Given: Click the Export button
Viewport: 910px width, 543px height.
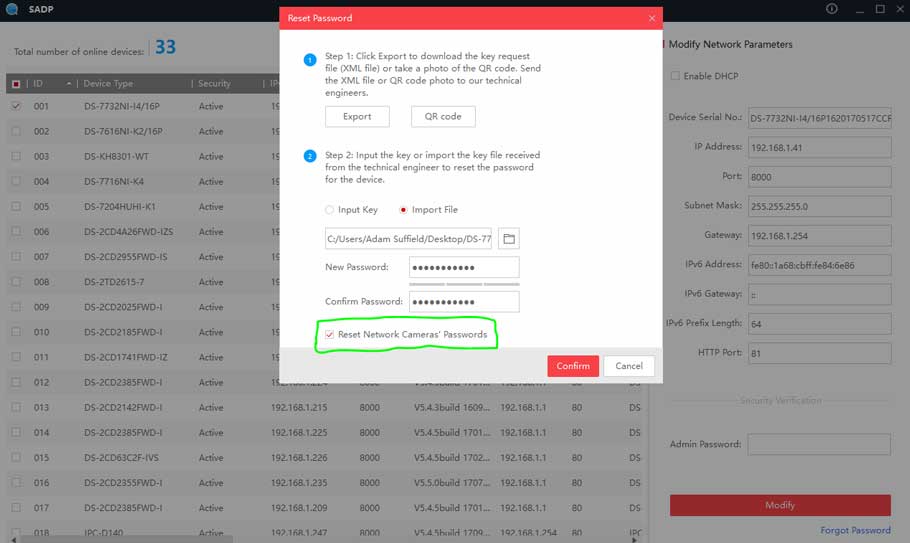Looking at the screenshot, I should (357, 117).
